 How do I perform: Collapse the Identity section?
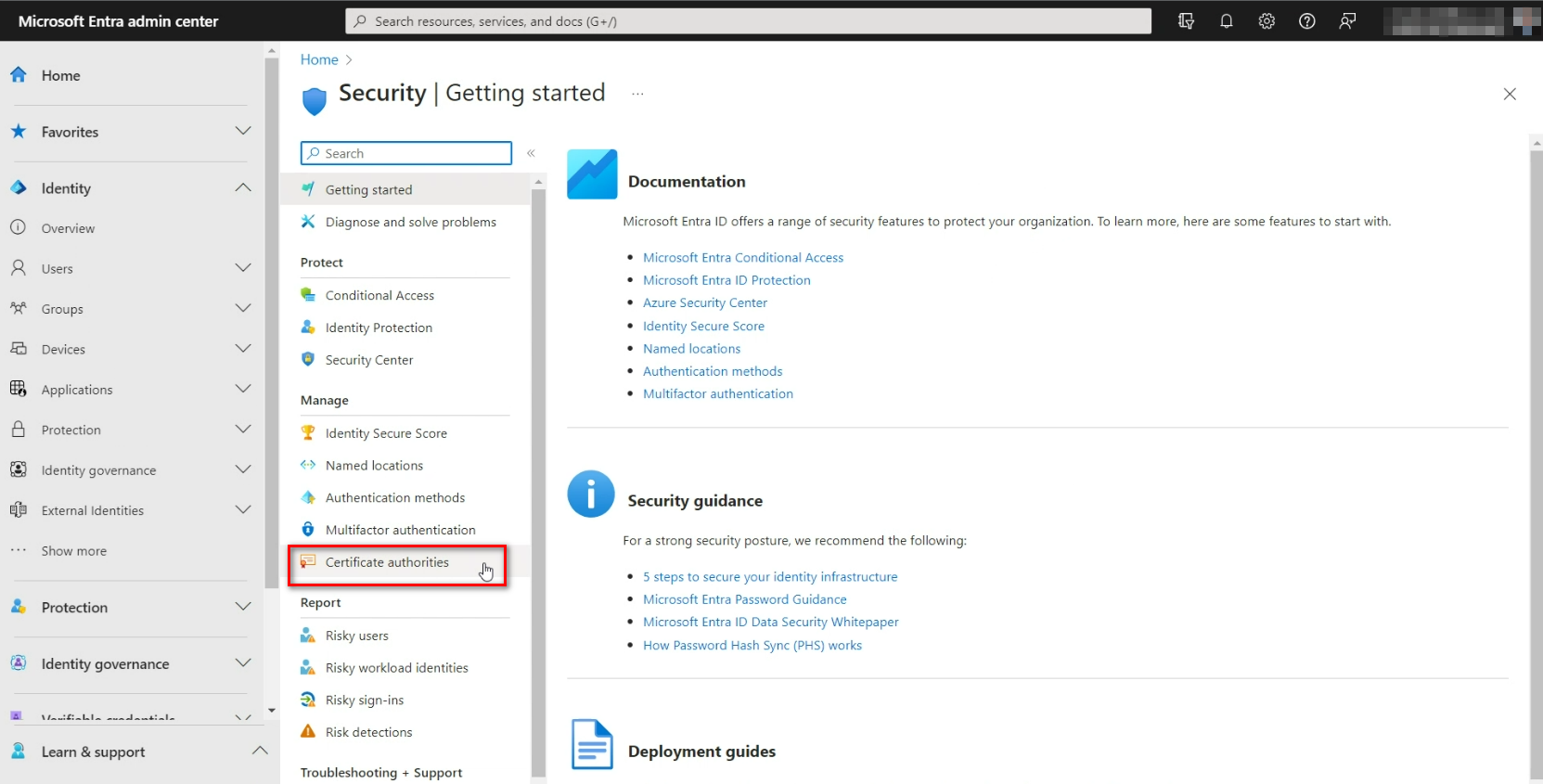click(243, 187)
